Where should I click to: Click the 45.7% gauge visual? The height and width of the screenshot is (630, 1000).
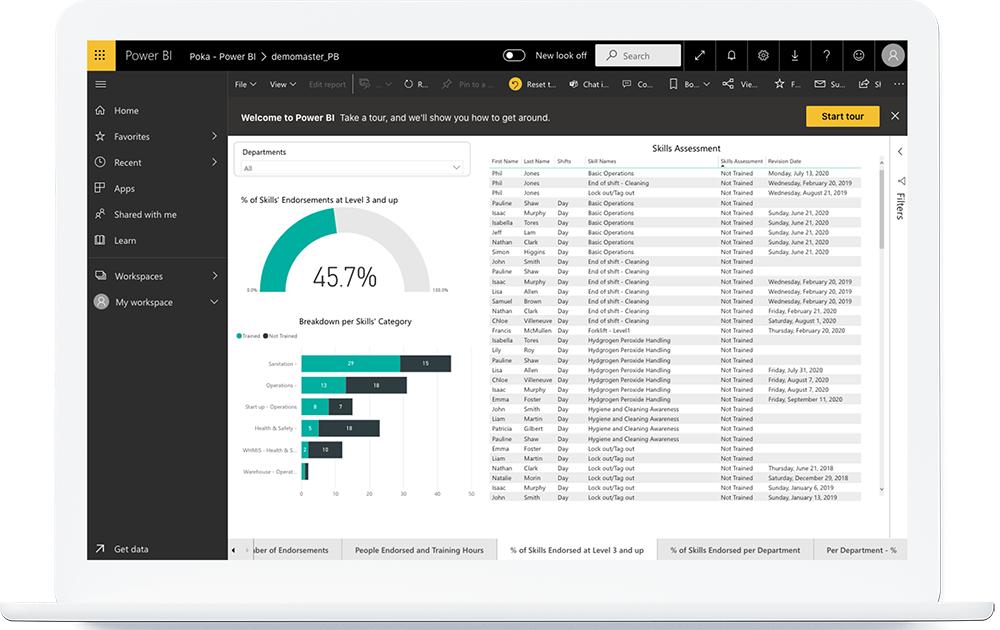(345, 251)
